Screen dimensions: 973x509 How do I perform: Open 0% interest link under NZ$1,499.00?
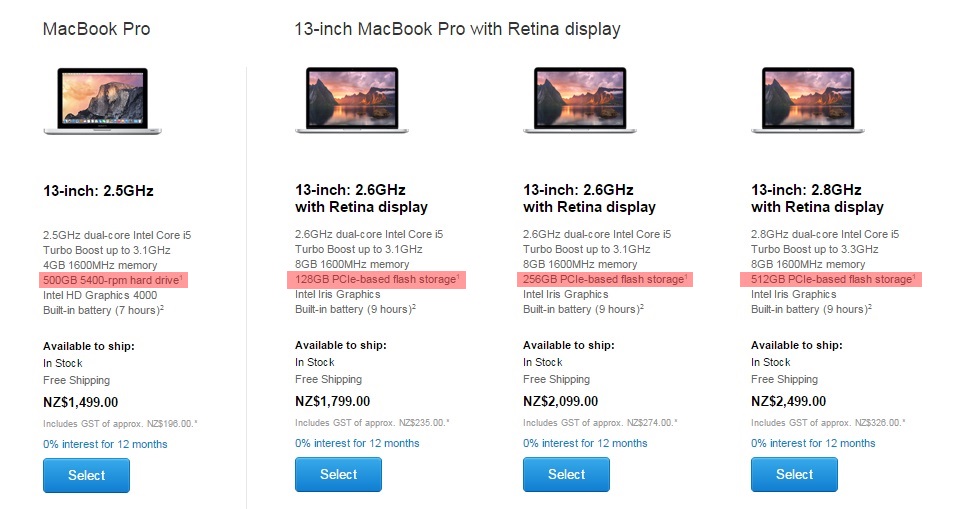tap(105, 444)
